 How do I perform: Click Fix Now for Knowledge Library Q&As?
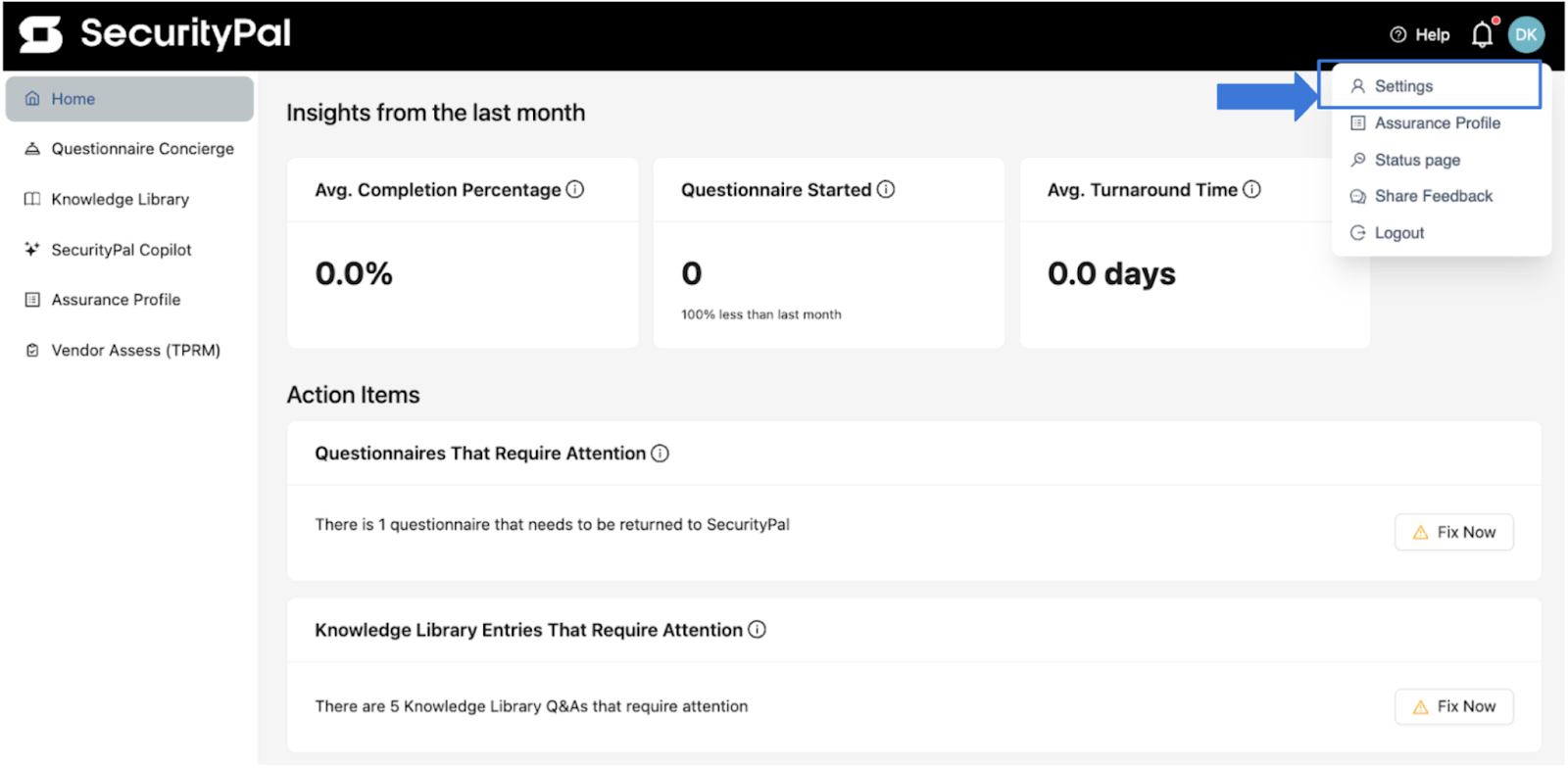pos(1453,706)
